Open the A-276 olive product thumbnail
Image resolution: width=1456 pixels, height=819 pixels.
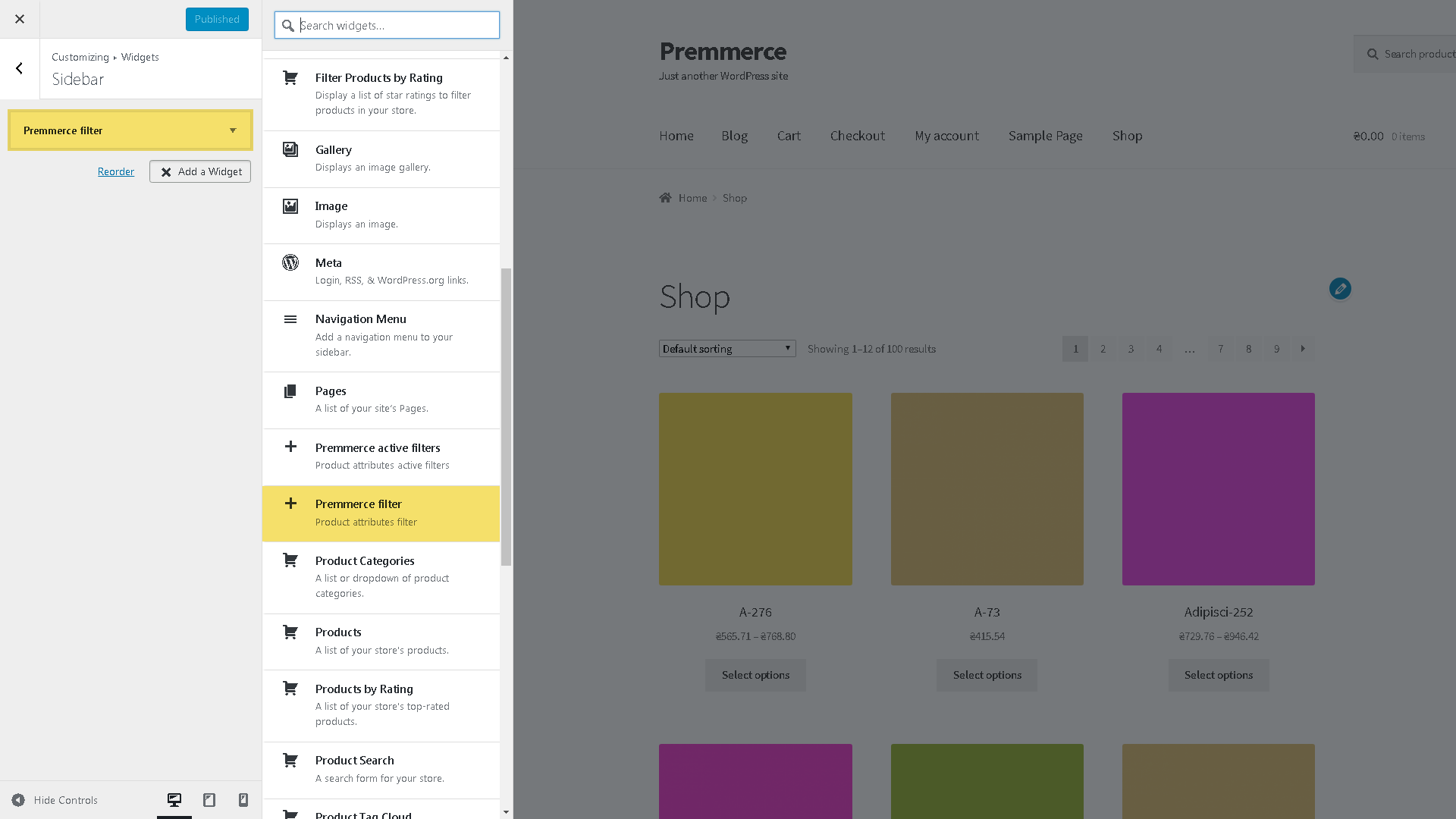coord(755,489)
